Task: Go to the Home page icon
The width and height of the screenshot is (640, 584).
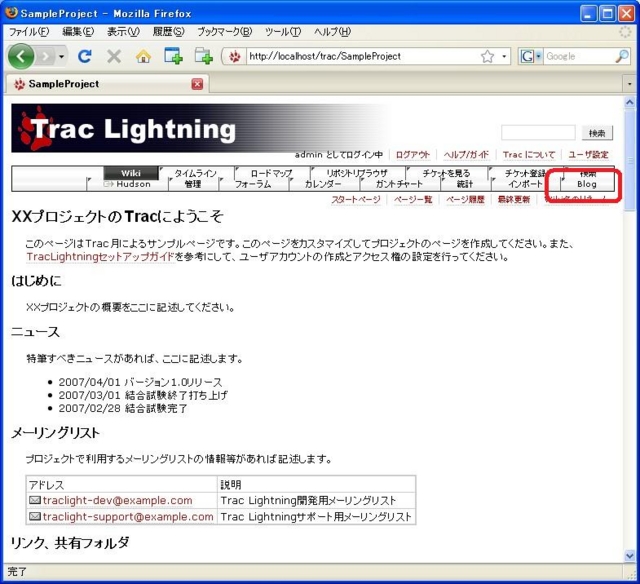Action: [143, 56]
